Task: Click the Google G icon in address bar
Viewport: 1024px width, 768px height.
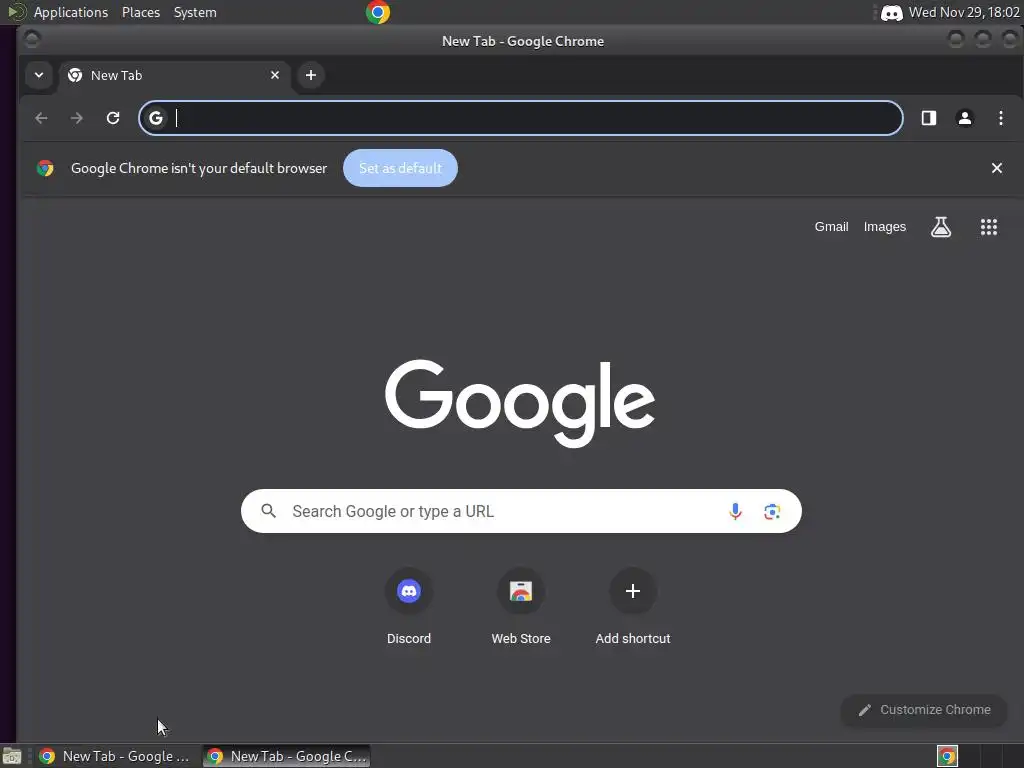Action: [x=156, y=118]
